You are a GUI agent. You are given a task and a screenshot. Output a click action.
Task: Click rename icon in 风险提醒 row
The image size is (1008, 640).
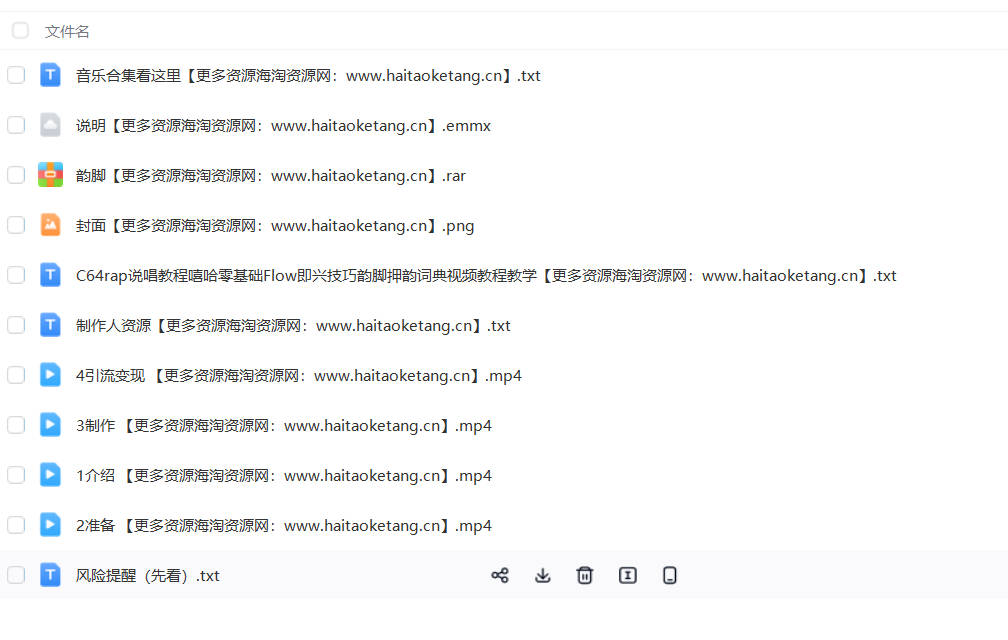pyautogui.click(x=627, y=575)
